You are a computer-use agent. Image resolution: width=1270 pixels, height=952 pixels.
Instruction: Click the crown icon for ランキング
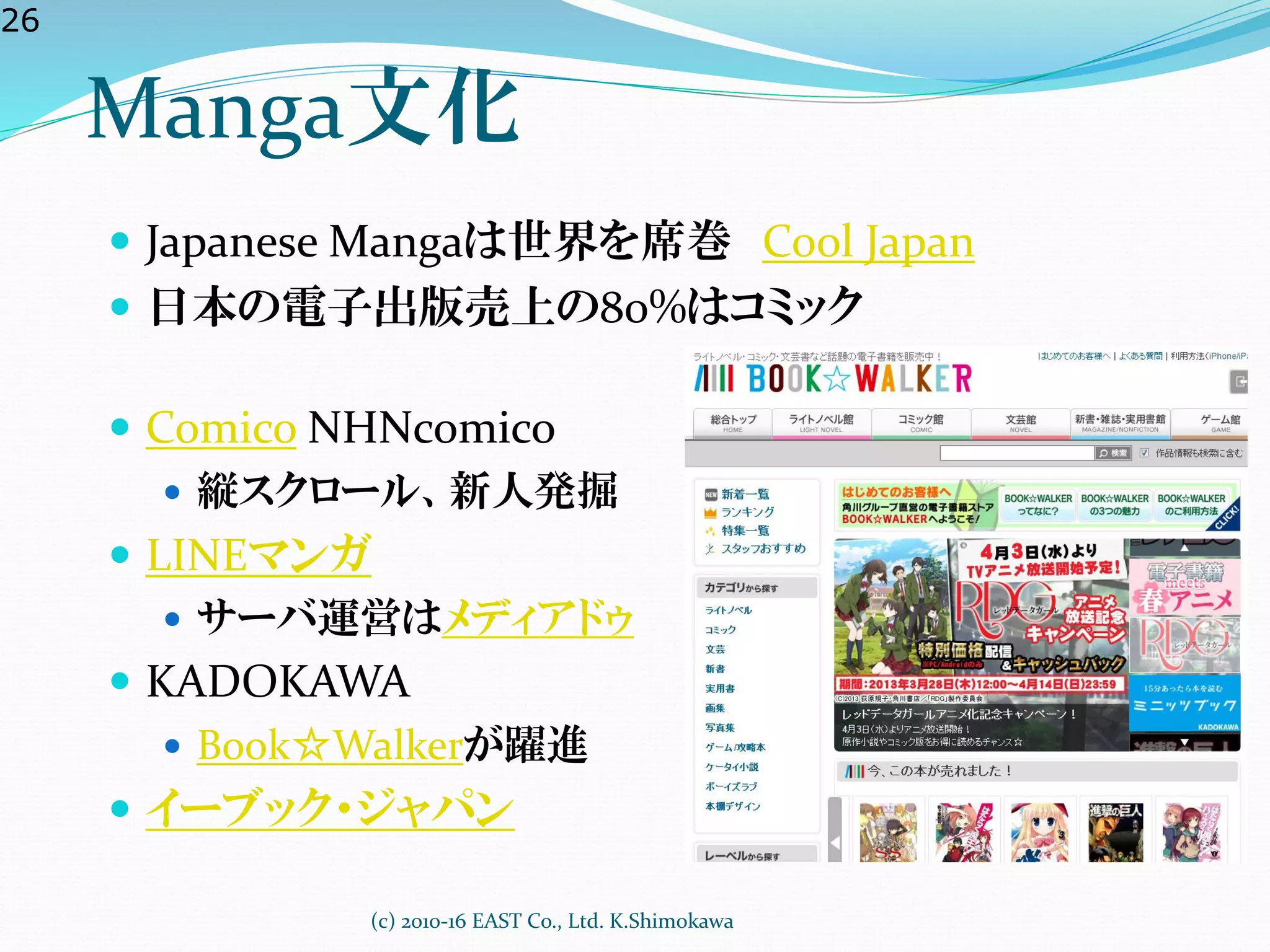[711, 513]
